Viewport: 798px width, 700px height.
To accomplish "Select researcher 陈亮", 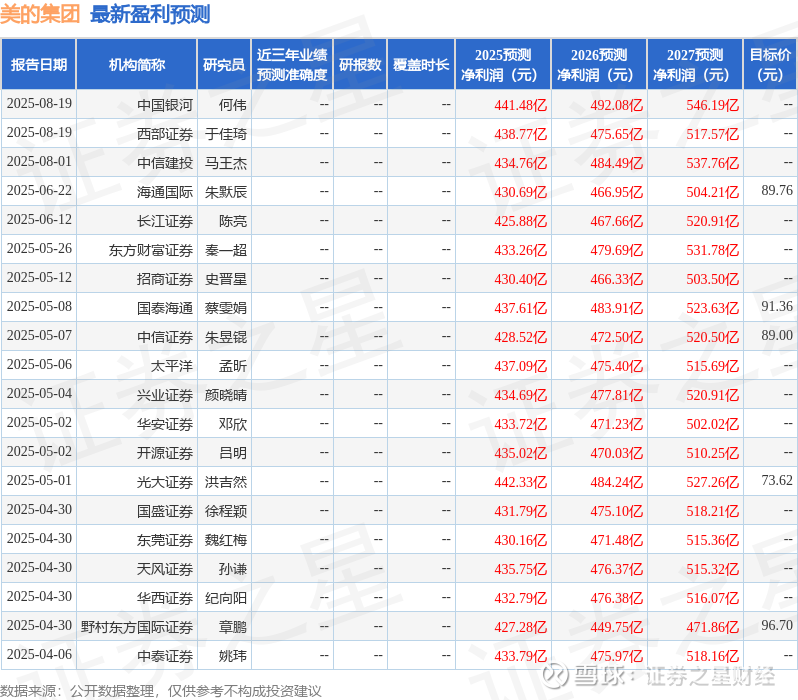I will click(x=233, y=221).
